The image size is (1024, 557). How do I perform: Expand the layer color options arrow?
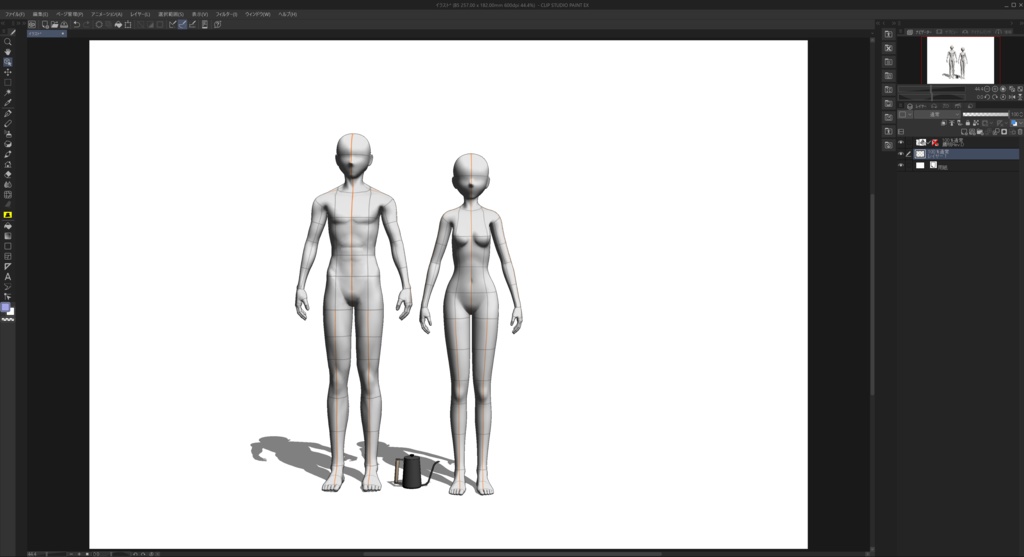point(1021,123)
